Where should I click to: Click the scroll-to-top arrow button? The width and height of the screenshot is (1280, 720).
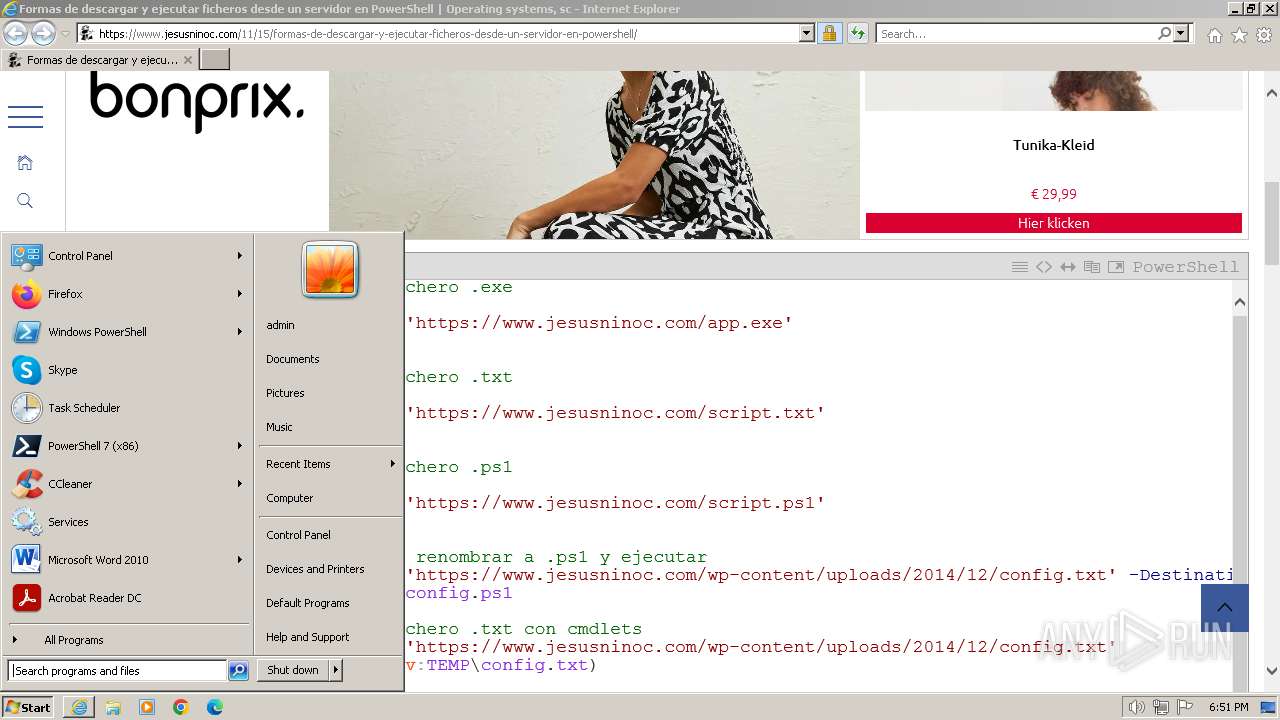1225,608
